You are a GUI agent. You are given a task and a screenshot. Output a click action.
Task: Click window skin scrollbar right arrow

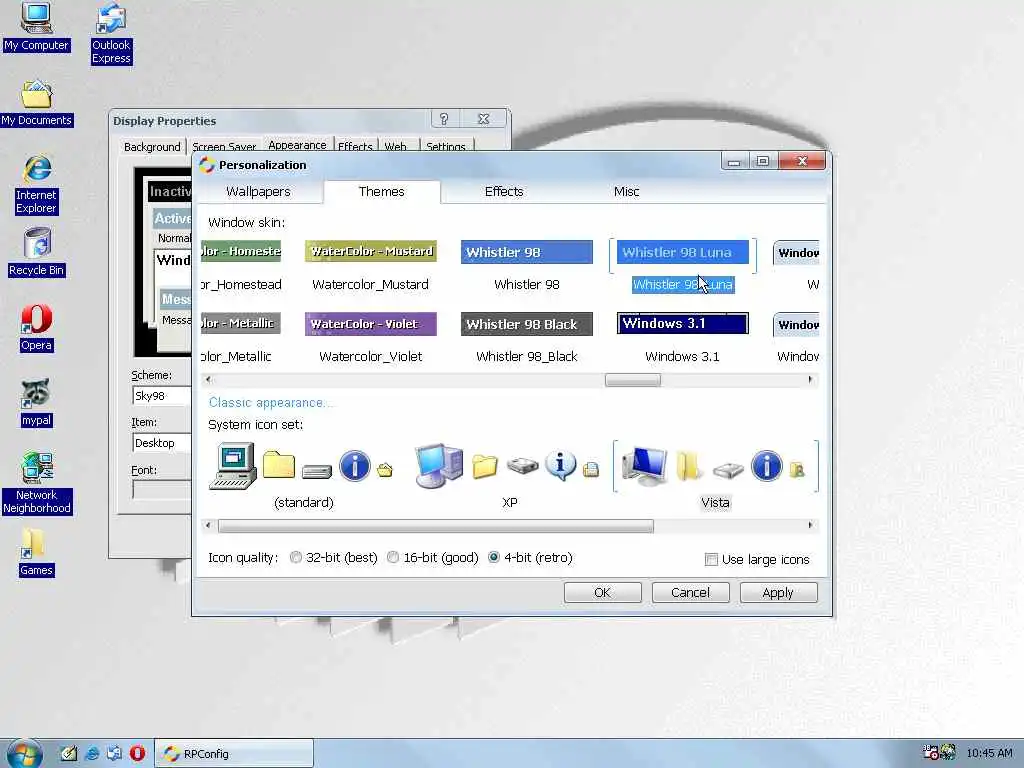[x=810, y=379]
